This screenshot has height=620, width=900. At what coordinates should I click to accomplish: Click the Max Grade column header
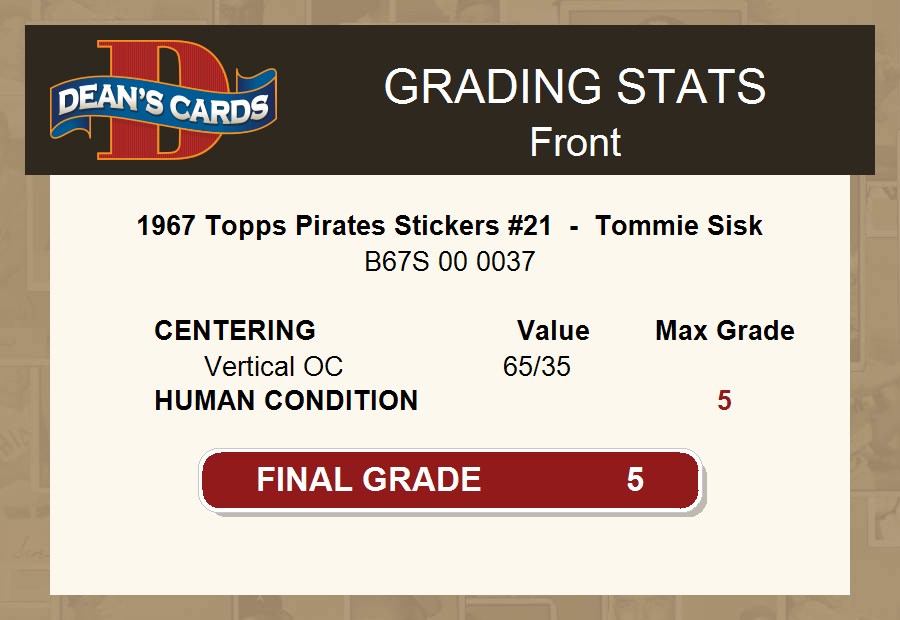pyautogui.click(x=725, y=331)
